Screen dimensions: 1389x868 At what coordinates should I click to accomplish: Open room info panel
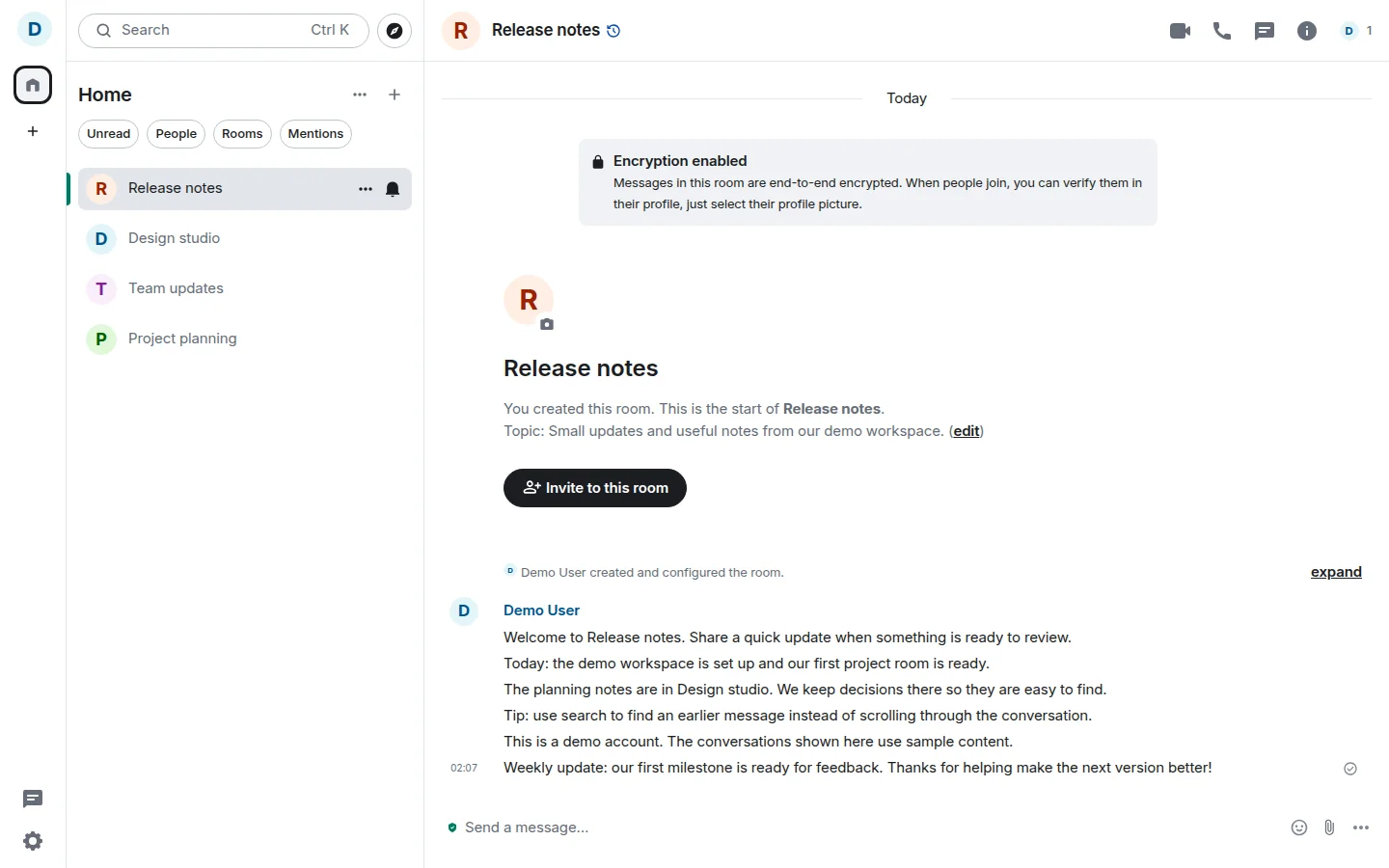click(1307, 31)
